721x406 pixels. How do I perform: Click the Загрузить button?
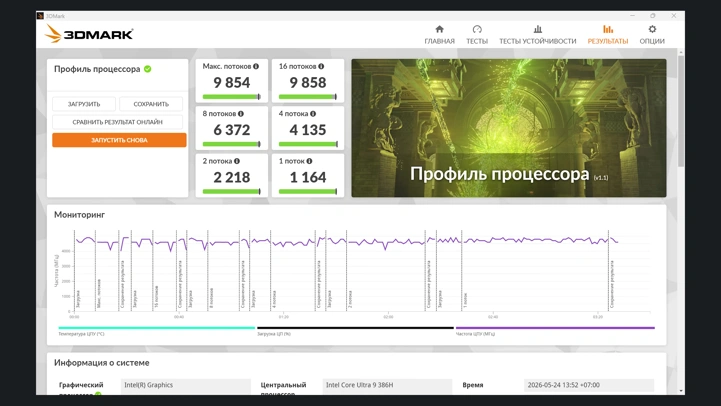[84, 104]
